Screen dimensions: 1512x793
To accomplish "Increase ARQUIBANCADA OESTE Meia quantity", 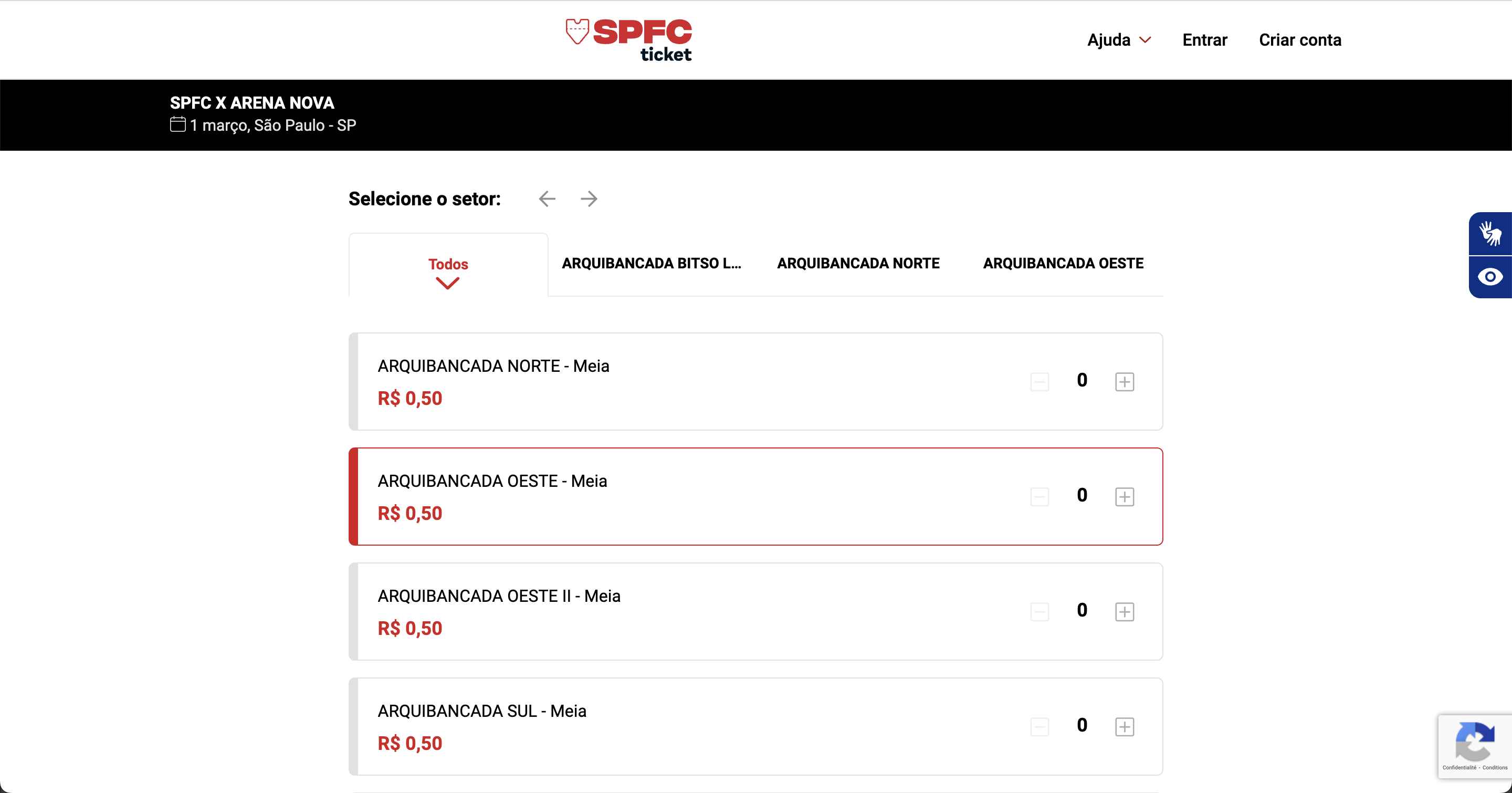I will tap(1124, 497).
